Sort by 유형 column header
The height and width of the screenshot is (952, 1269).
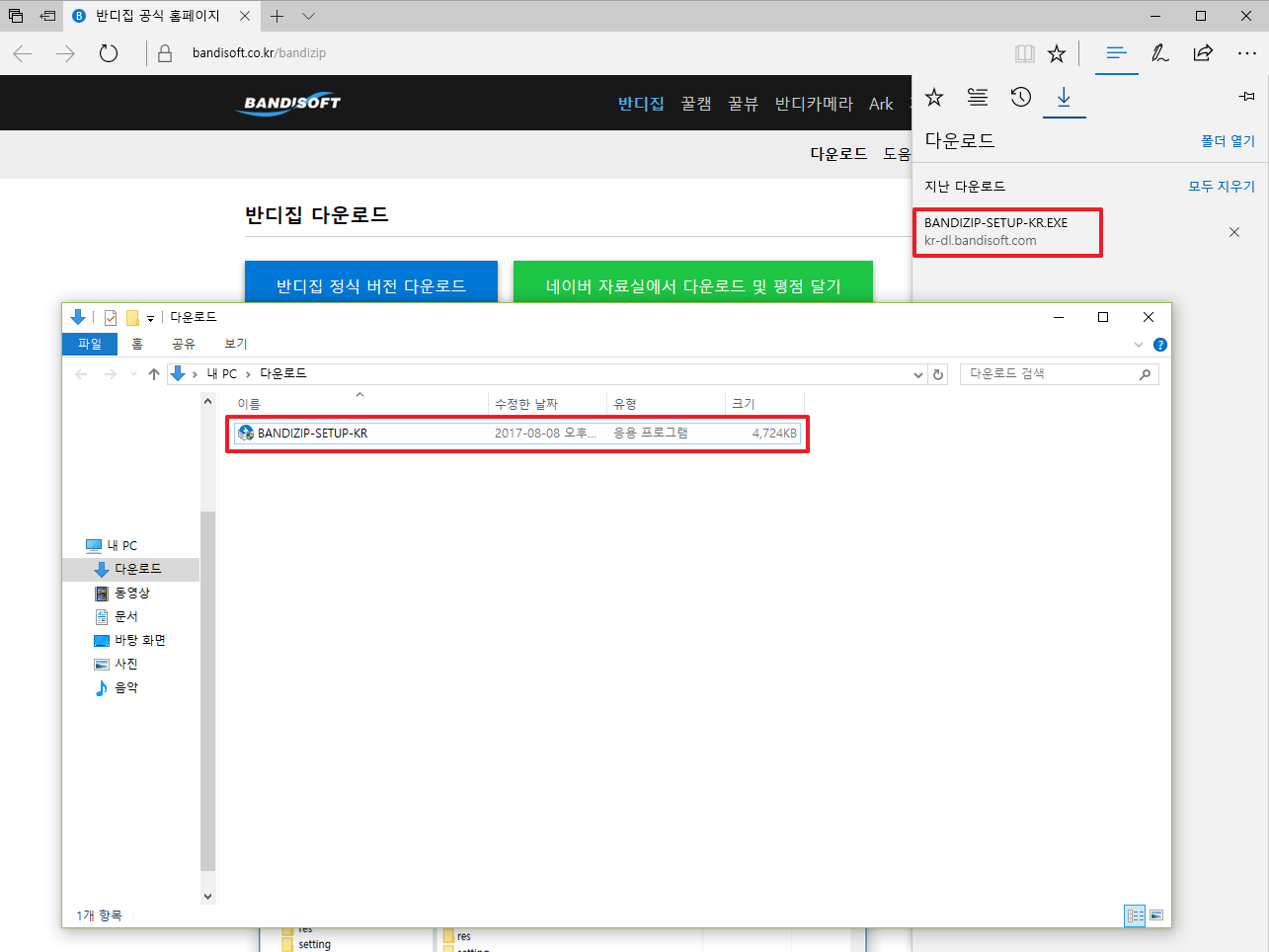[667, 404]
